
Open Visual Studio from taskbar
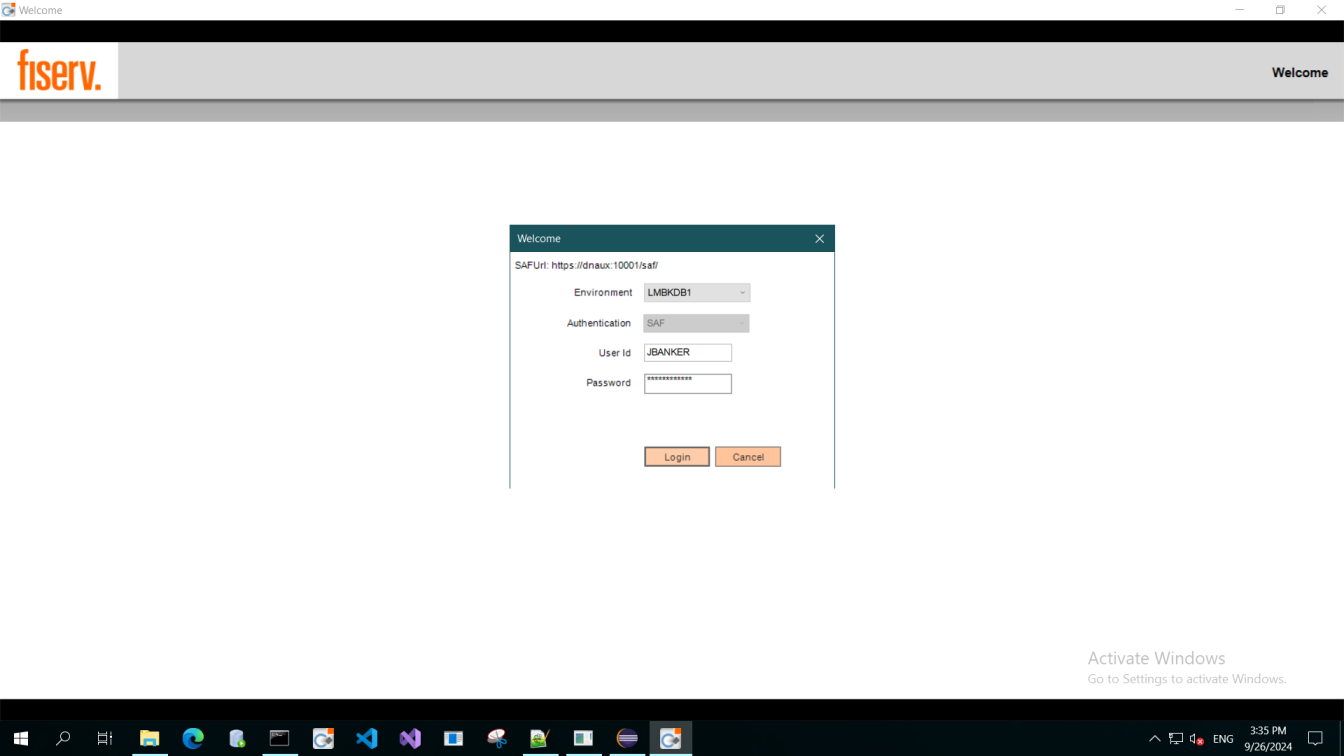click(410, 739)
